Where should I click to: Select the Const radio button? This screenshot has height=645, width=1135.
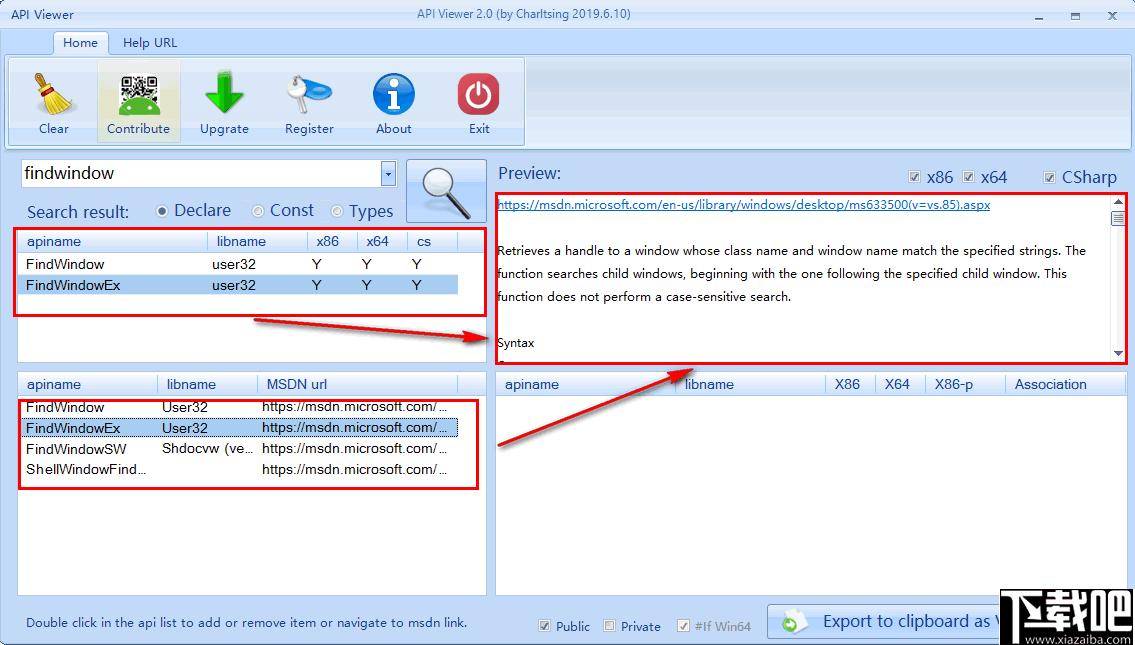(x=258, y=211)
